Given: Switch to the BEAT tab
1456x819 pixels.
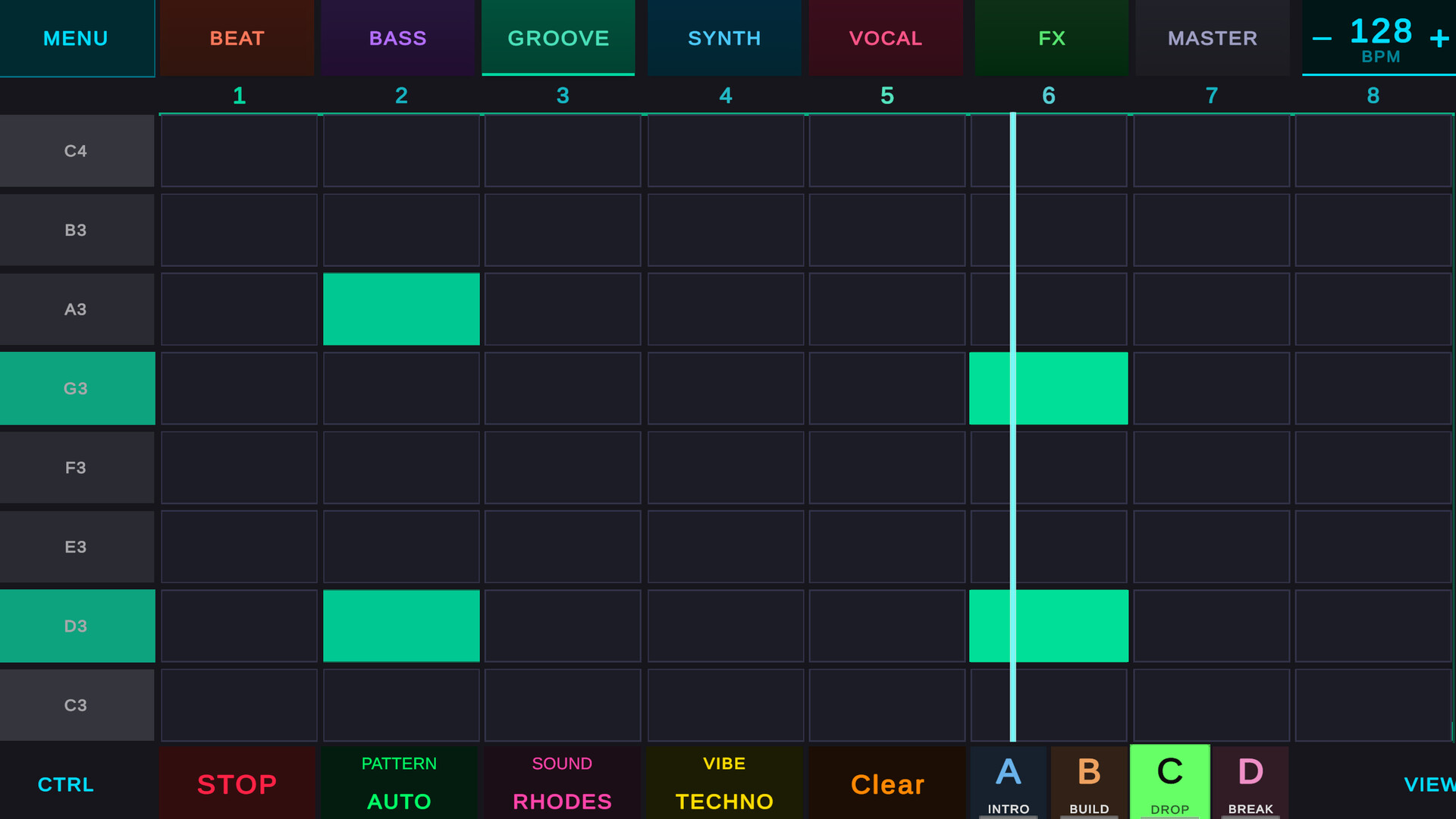Looking at the screenshot, I should coord(237,38).
